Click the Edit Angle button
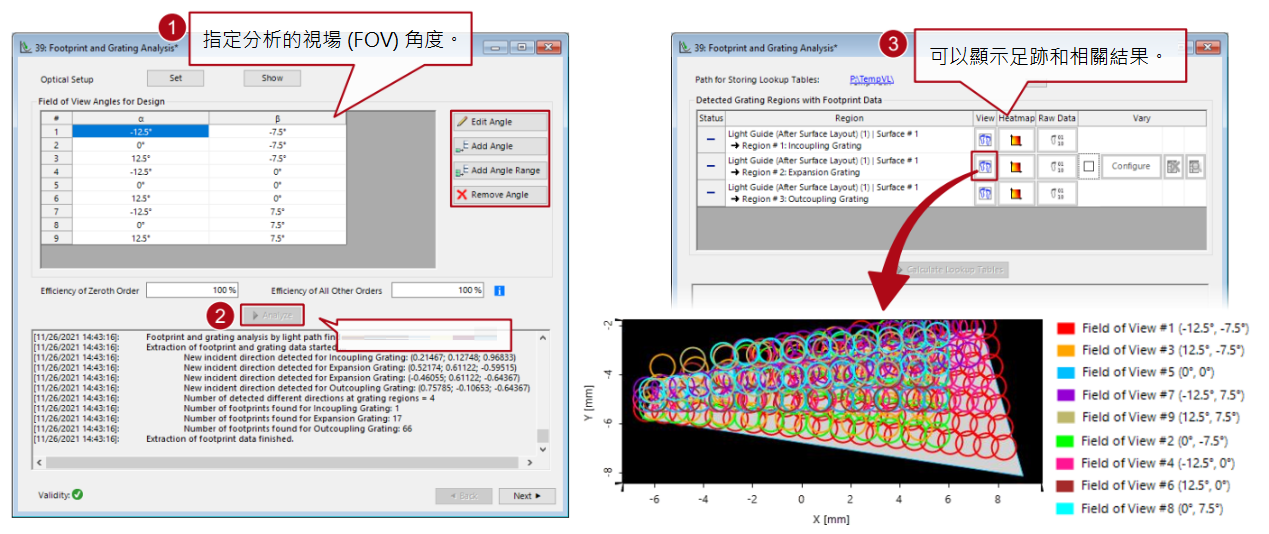 coord(499,122)
